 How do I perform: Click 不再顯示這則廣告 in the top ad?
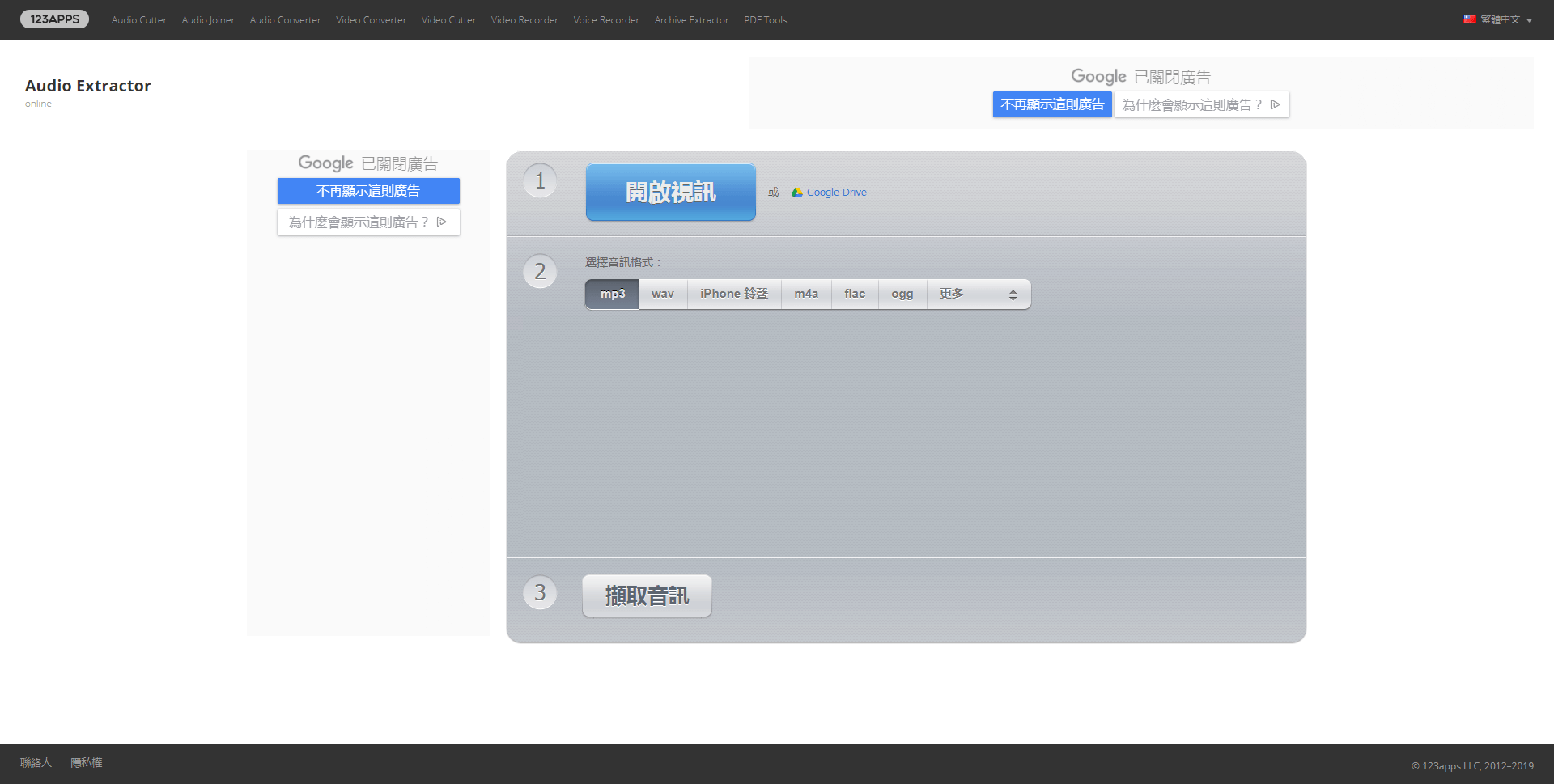pyautogui.click(x=1052, y=104)
